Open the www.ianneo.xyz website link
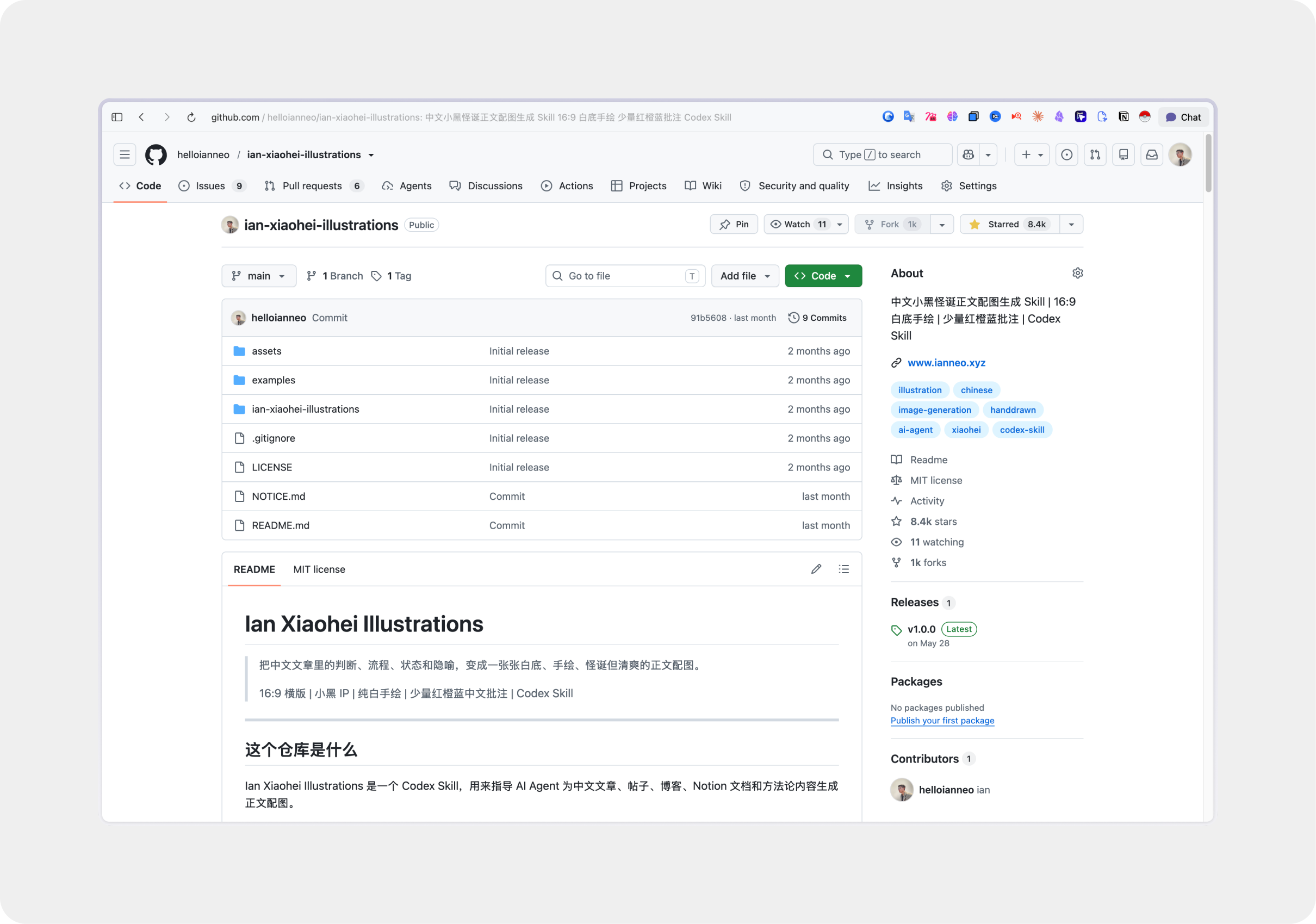This screenshot has height=924, width=1316. 946,363
